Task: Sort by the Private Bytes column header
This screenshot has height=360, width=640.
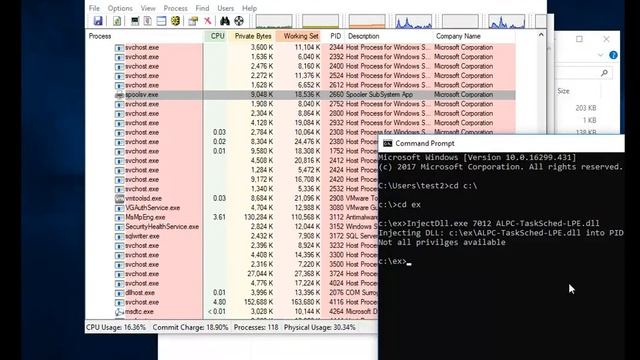Action: coord(252,36)
